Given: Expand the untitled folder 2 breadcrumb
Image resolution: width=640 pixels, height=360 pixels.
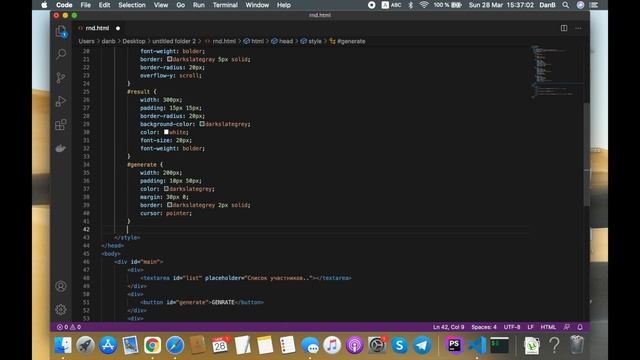Looking at the screenshot, I should pyautogui.click(x=174, y=41).
